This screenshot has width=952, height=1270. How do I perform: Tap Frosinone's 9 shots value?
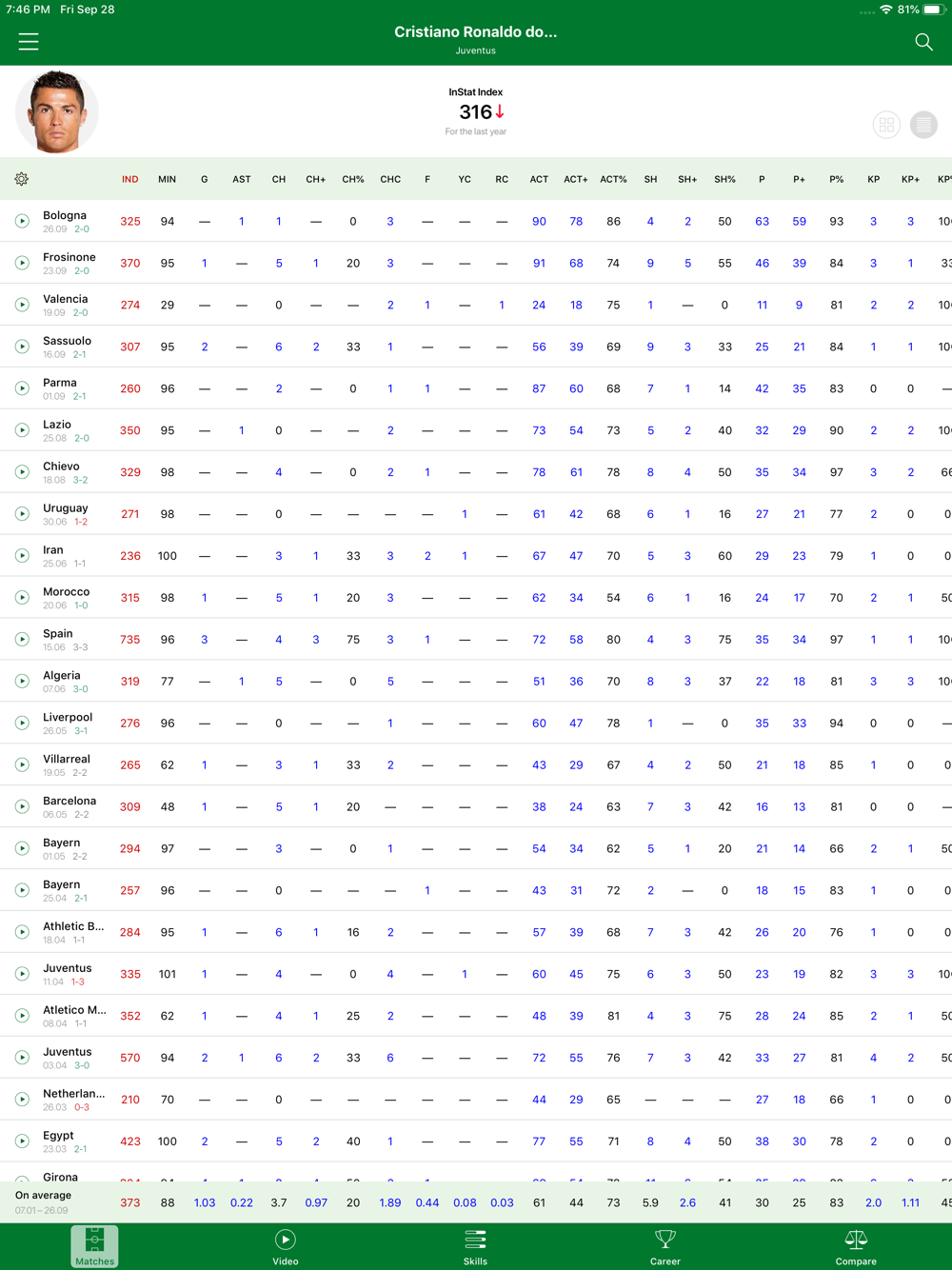650,264
